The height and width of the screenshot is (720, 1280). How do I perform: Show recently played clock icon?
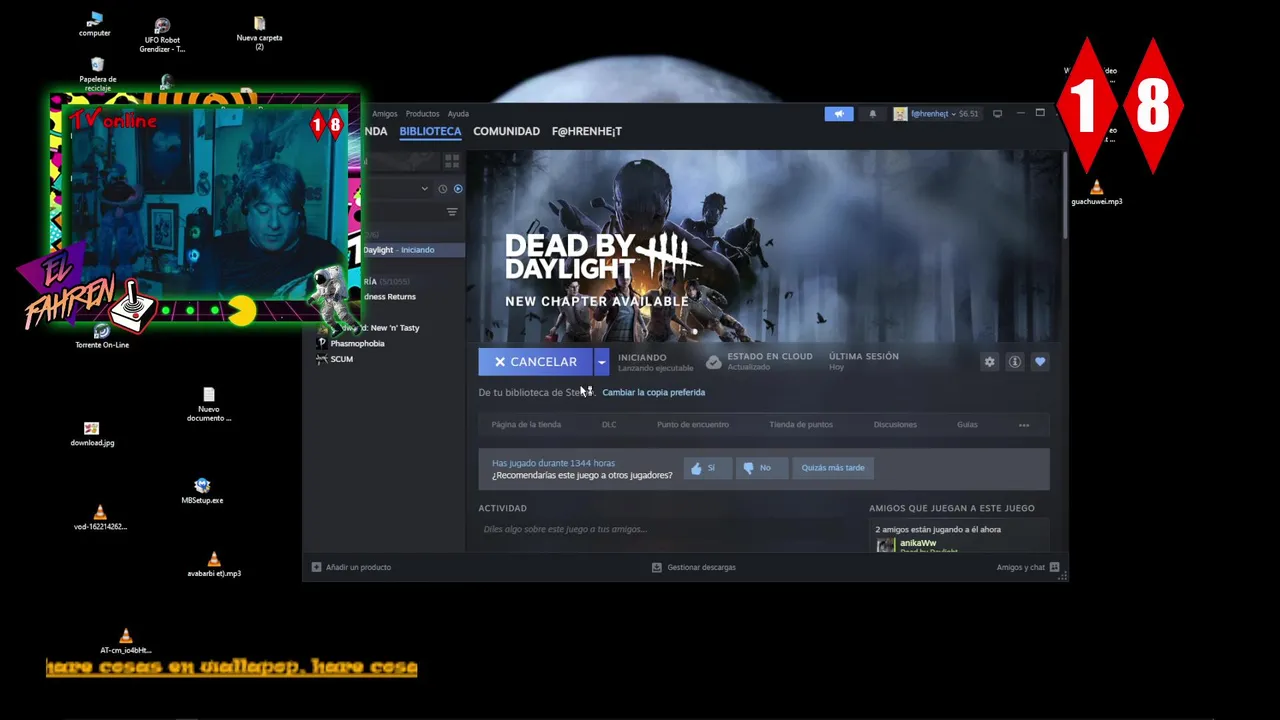(x=442, y=188)
